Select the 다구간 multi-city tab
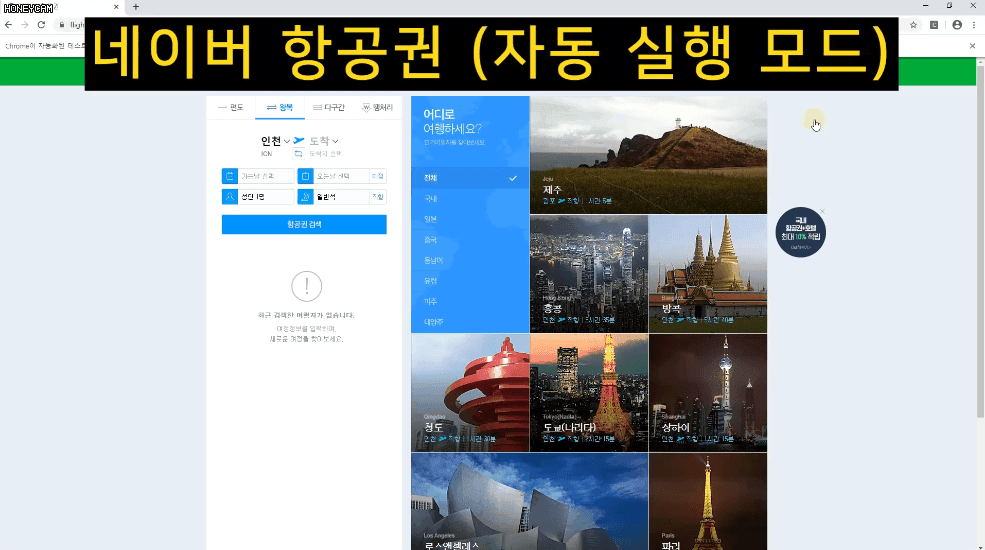The height and width of the screenshot is (550, 985). pyautogui.click(x=329, y=107)
